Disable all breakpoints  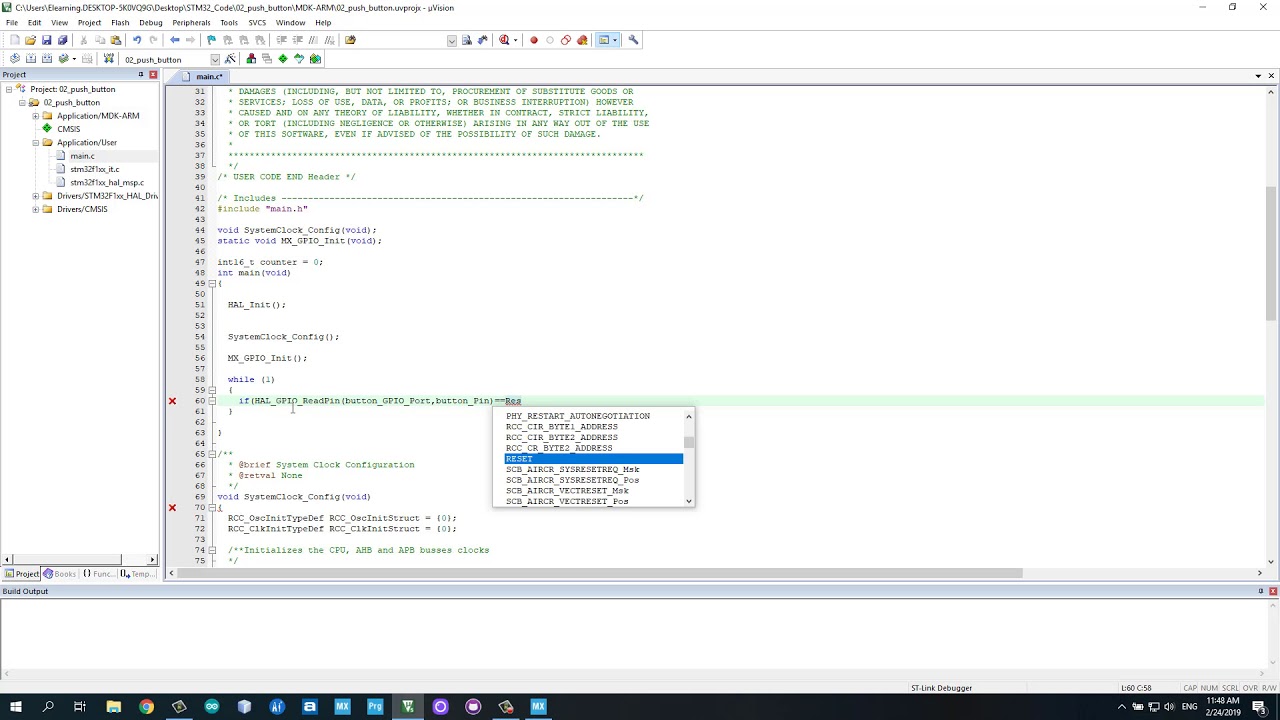pos(566,40)
